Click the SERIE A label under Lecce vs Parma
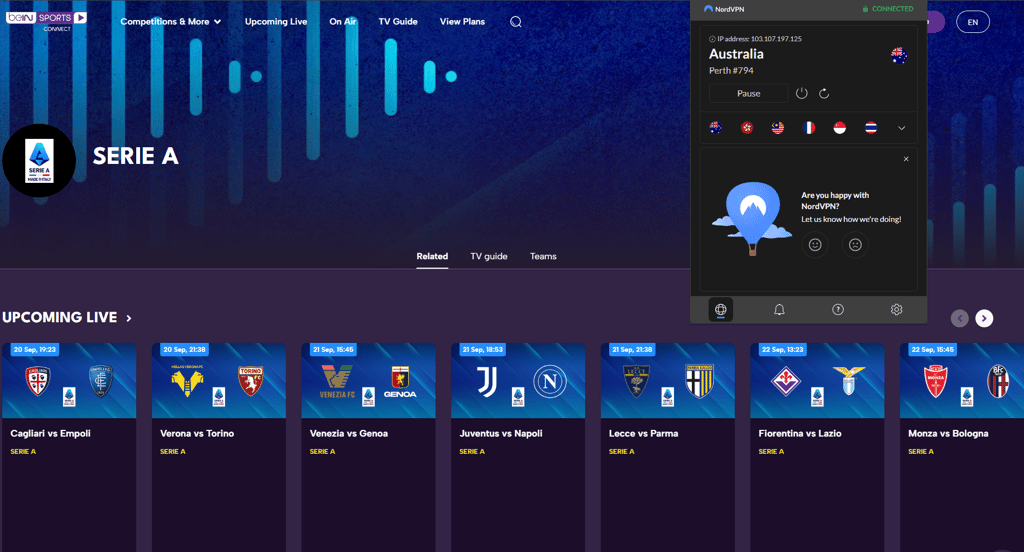1024x552 pixels. (622, 451)
